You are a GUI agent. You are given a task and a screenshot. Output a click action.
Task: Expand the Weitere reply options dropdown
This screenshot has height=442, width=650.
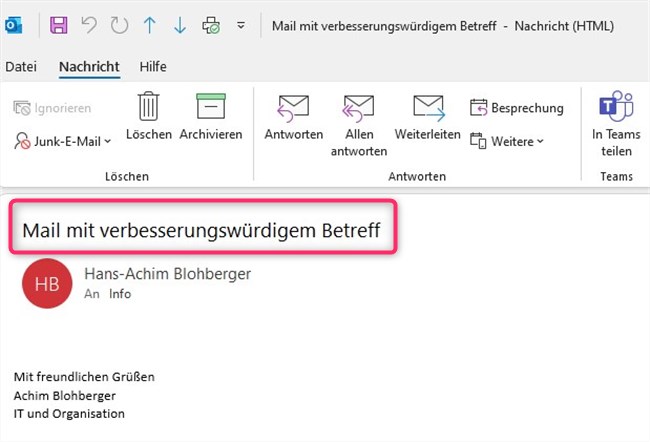[507, 141]
